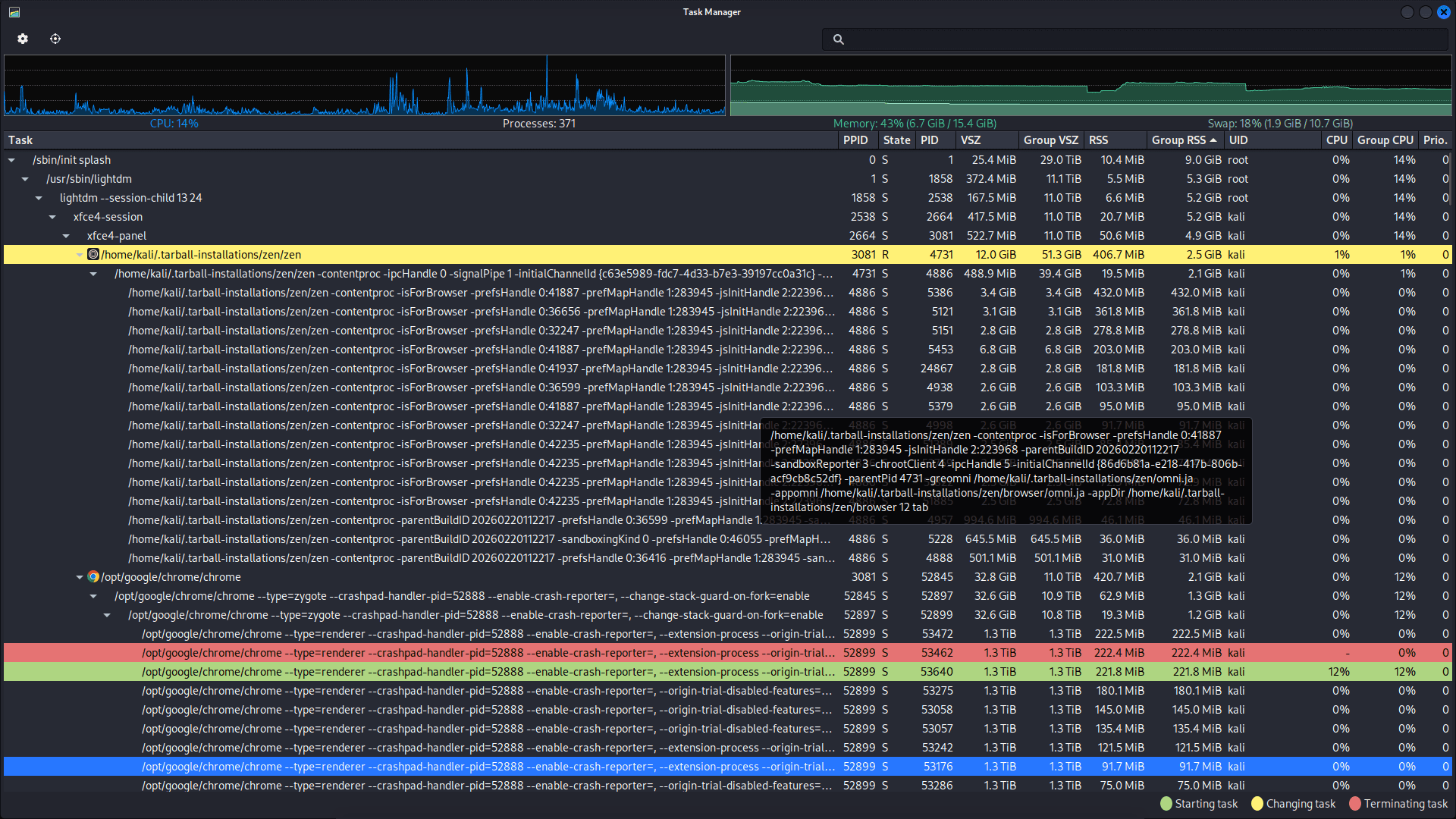The height and width of the screenshot is (819, 1456).
Task: Click the Chrome process icon
Action: tap(93, 577)
